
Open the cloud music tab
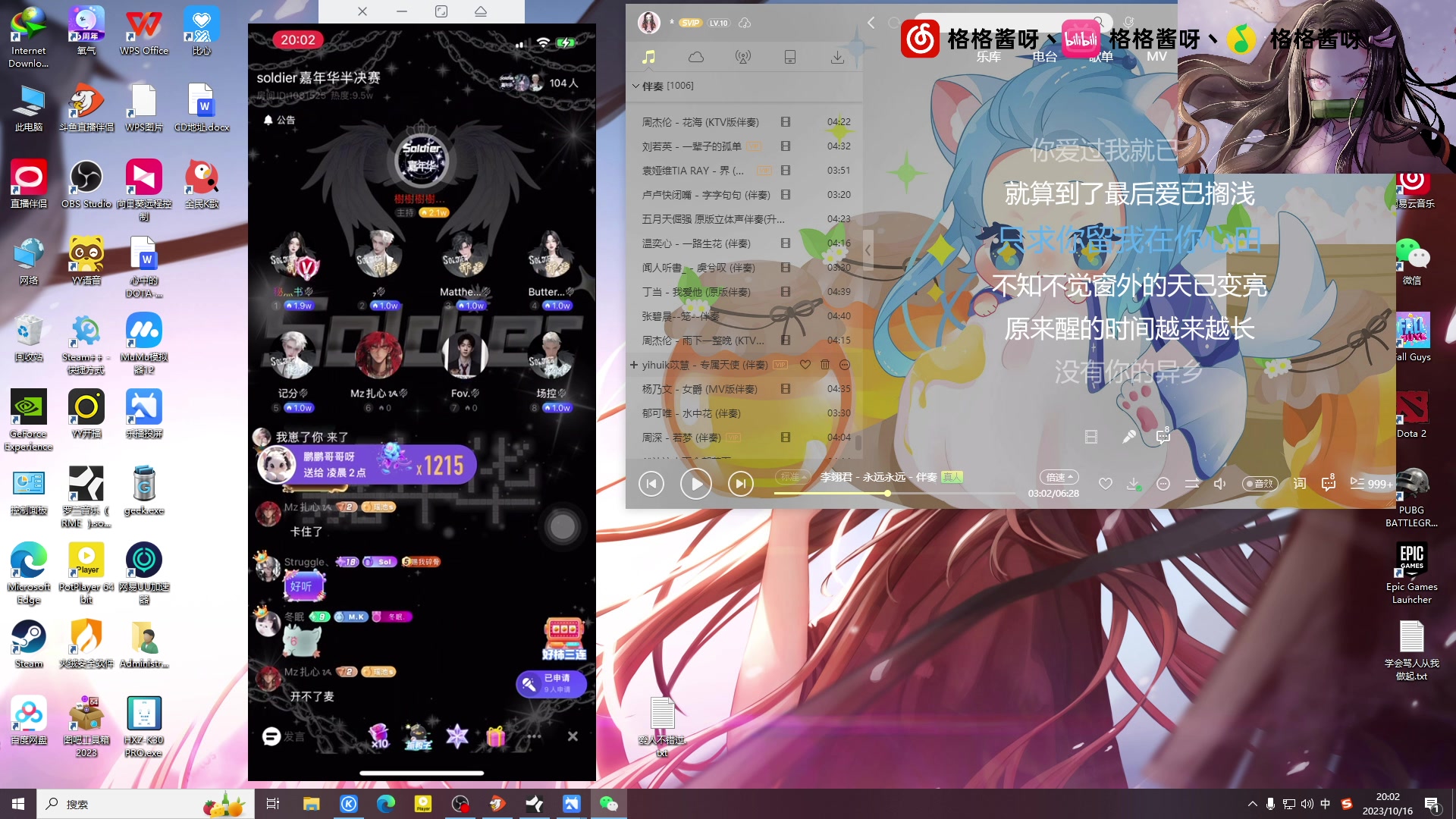(x=695, y=57)
